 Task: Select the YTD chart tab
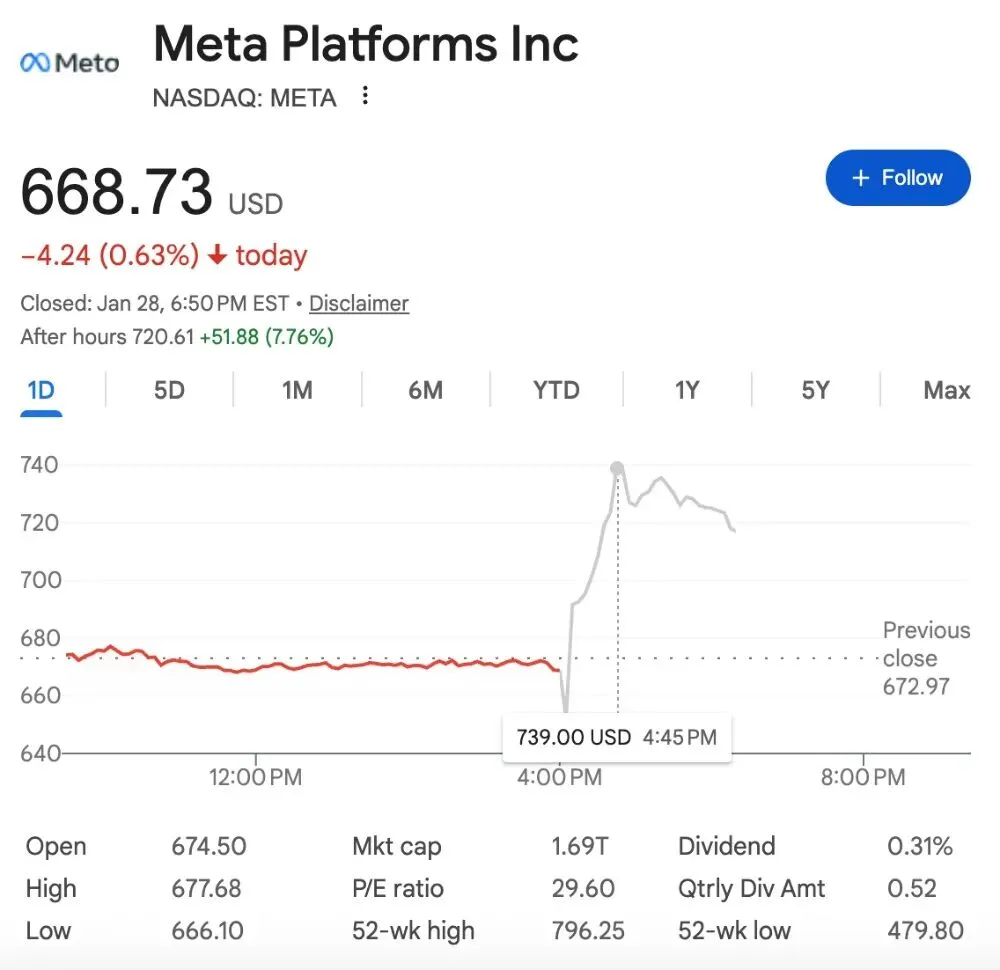556,390
